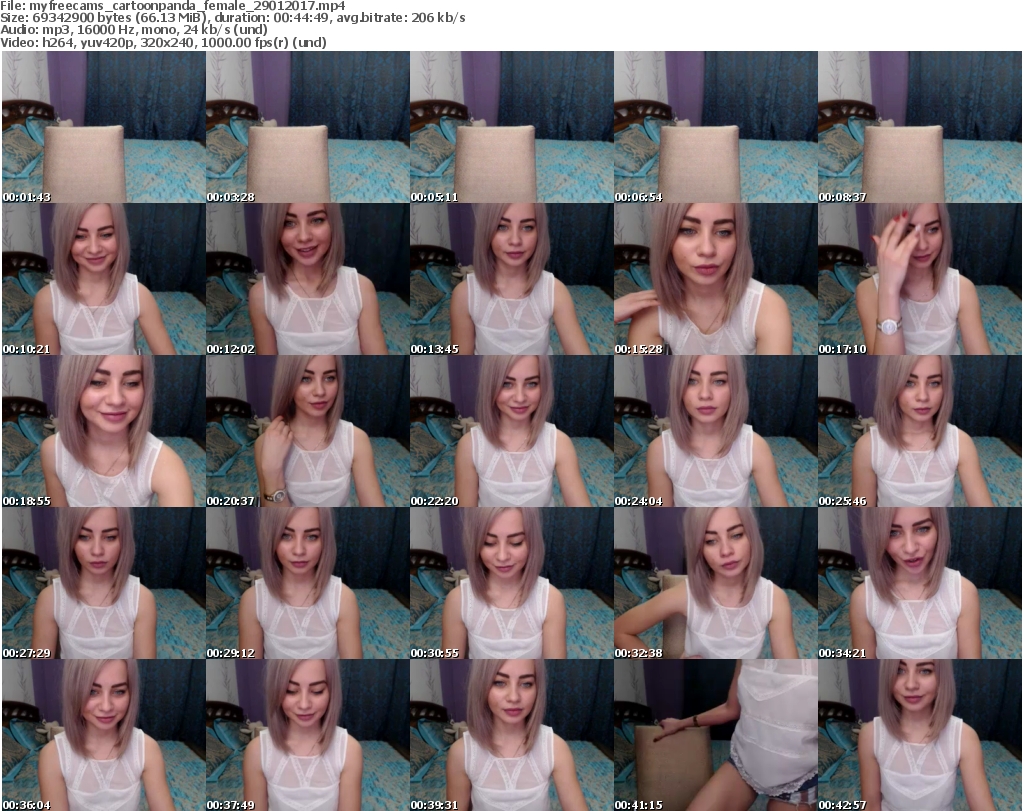Open the thumbnail labeled 00:32:38
The width and height of the screenshot is (1024, 811).
(716, 583)
